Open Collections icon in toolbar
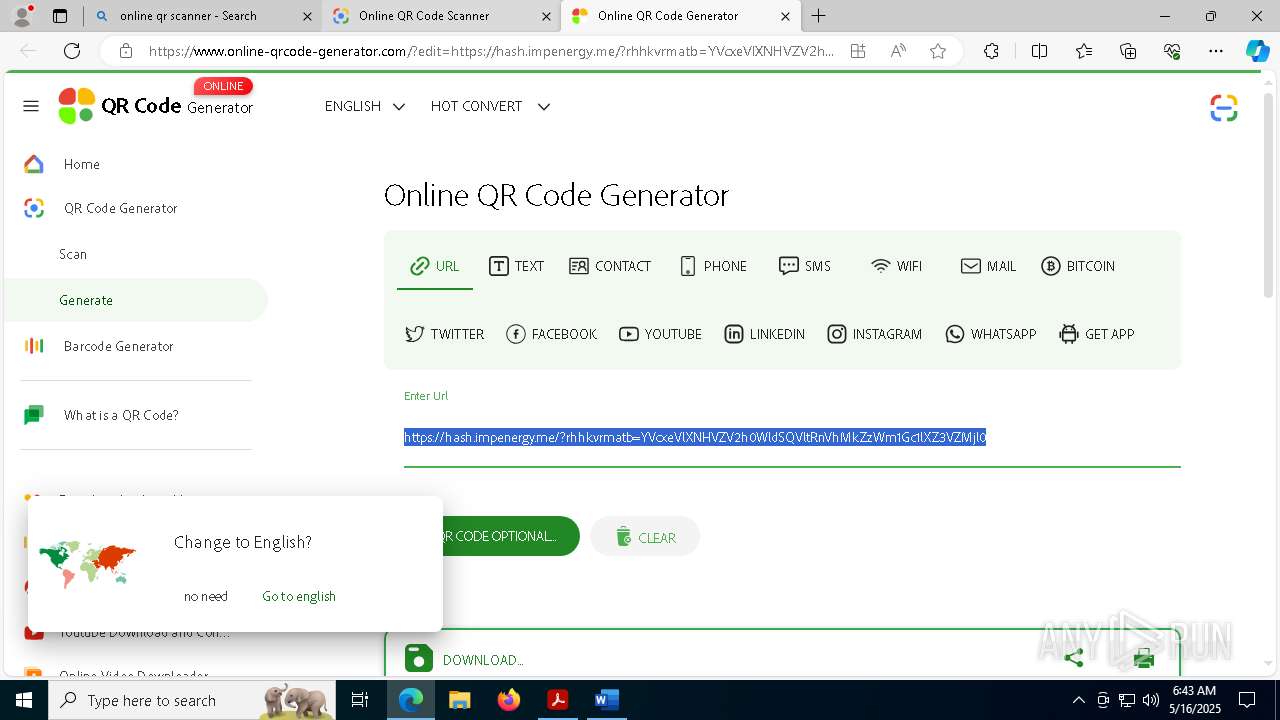 (1128, 51)
